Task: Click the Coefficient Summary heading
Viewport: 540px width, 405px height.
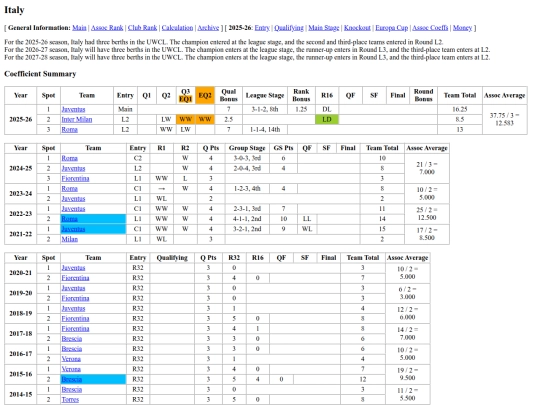Action: 40,74
